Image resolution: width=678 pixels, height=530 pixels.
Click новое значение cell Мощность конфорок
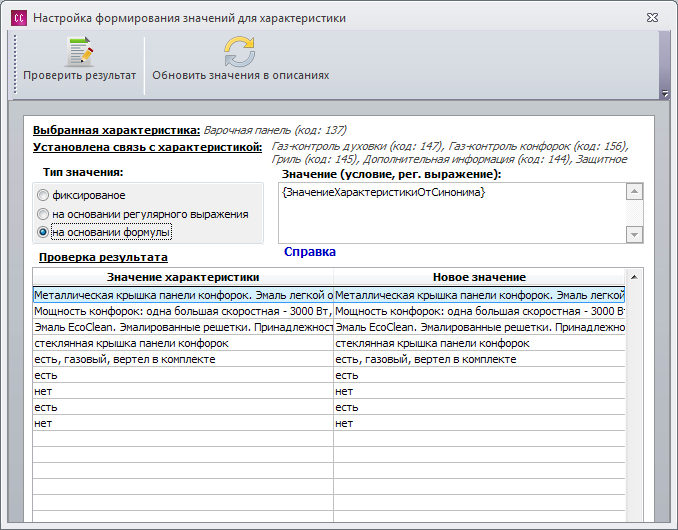479,311
